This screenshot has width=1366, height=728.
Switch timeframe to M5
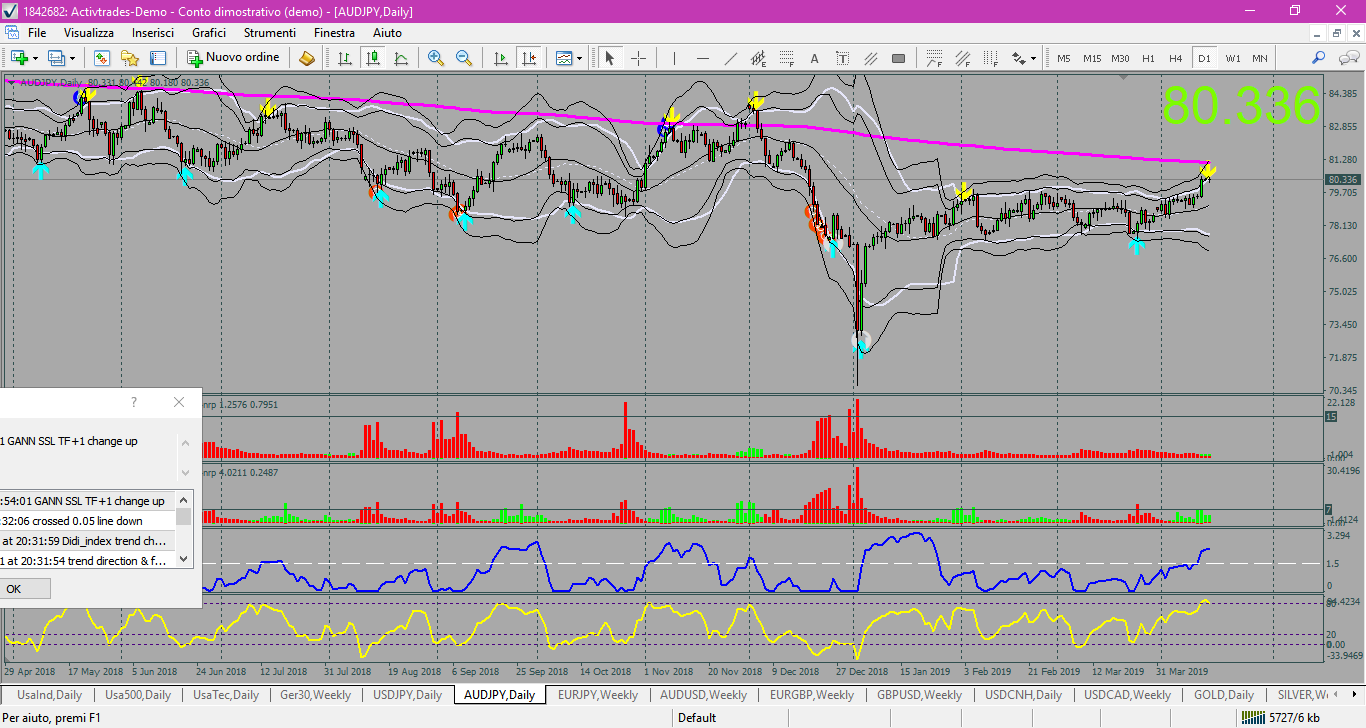click(1064, 58)
